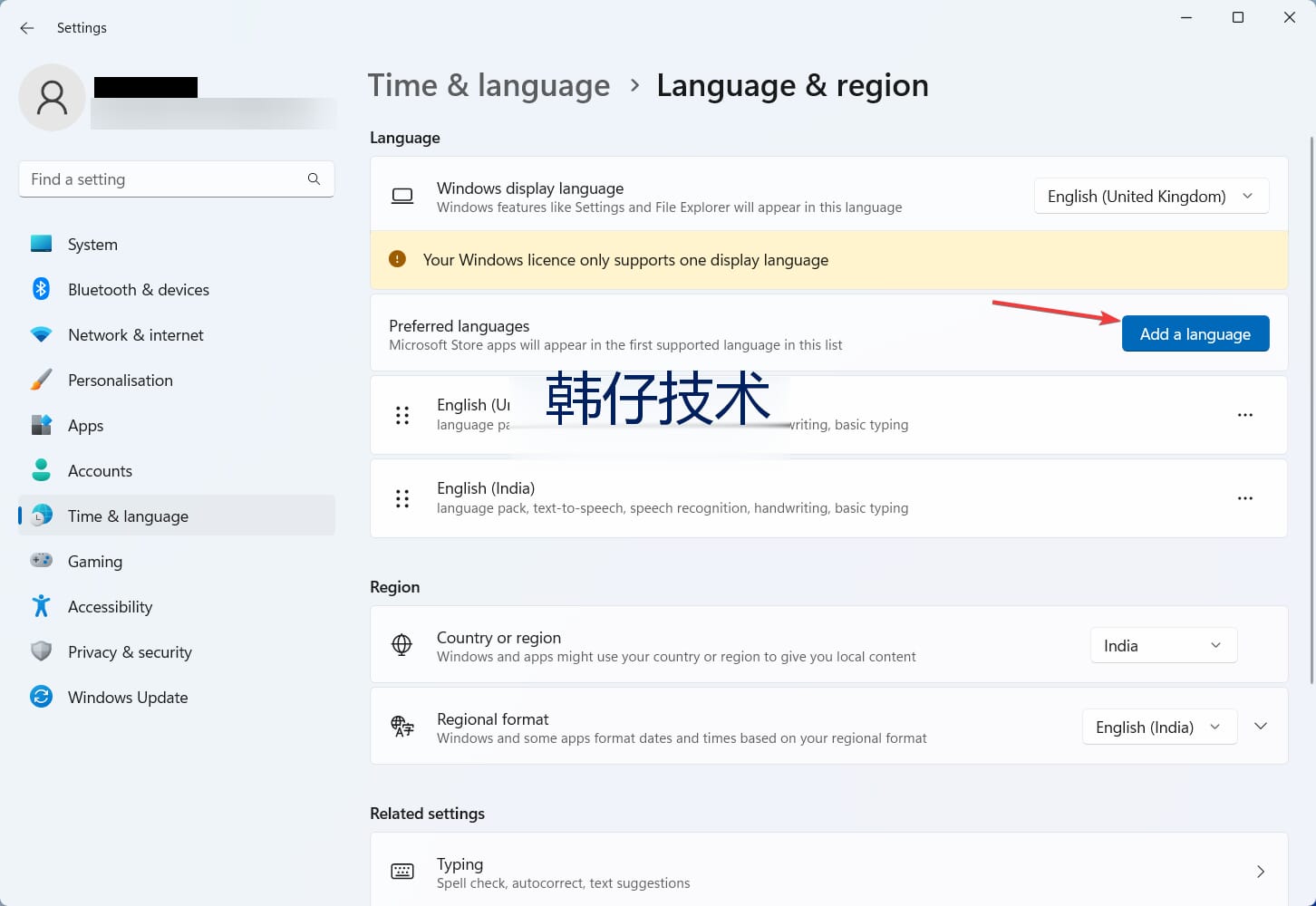The width and height of the screenshot is (1316, 906).
Task: Click drag handle for English (India)
Action: tap(402, 498)
